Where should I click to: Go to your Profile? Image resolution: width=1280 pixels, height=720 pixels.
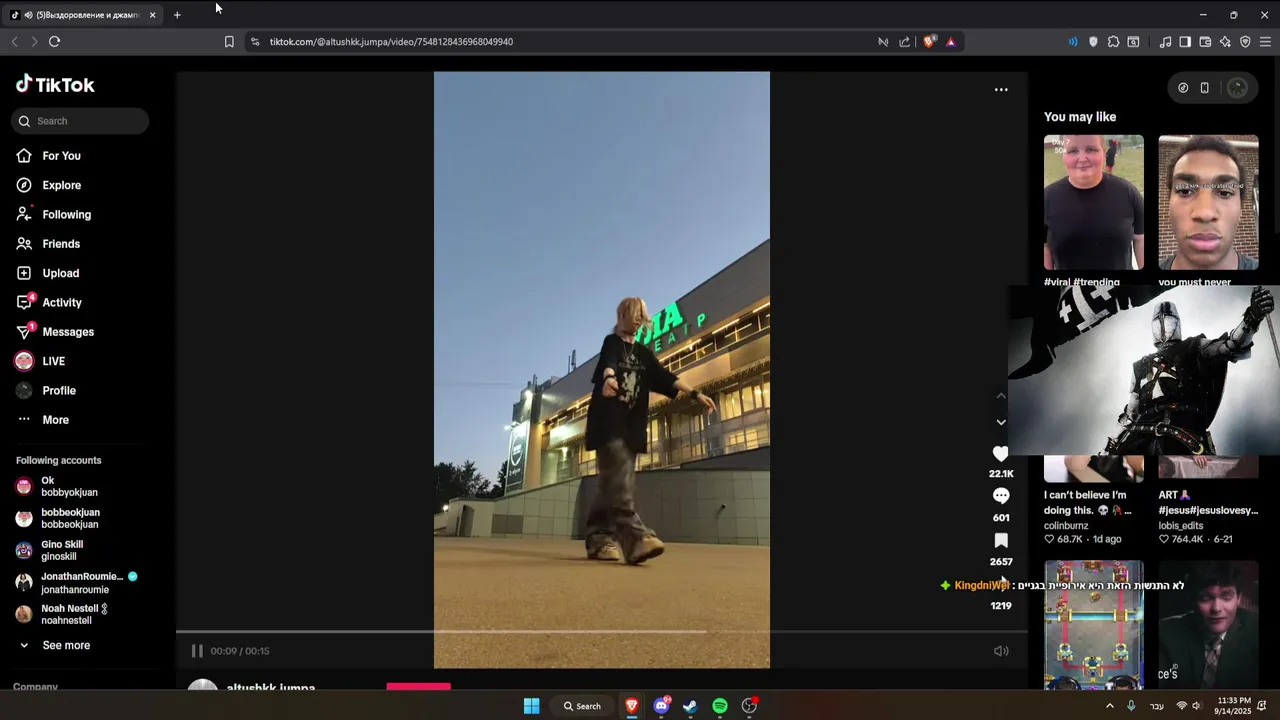(59, 391)
